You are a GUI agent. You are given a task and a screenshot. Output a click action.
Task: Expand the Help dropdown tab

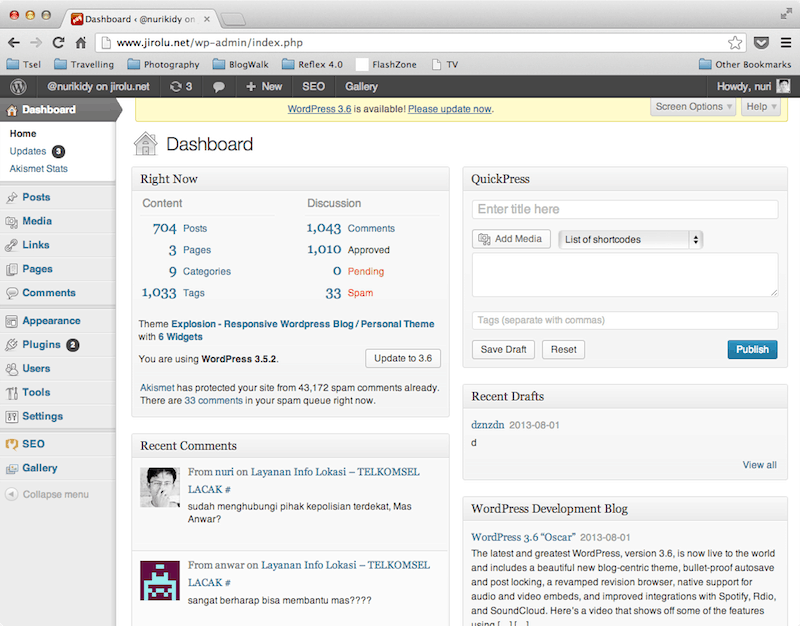click(760, 107)
